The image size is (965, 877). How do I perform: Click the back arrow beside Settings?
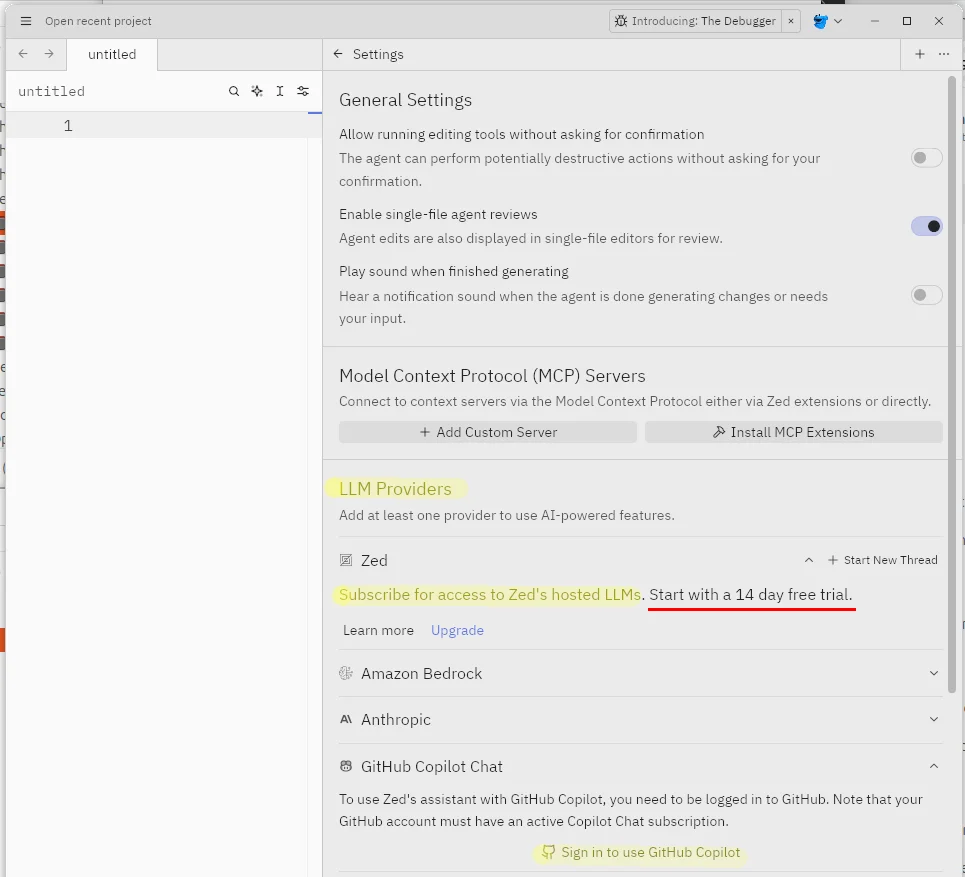click(x=338, y=54)
